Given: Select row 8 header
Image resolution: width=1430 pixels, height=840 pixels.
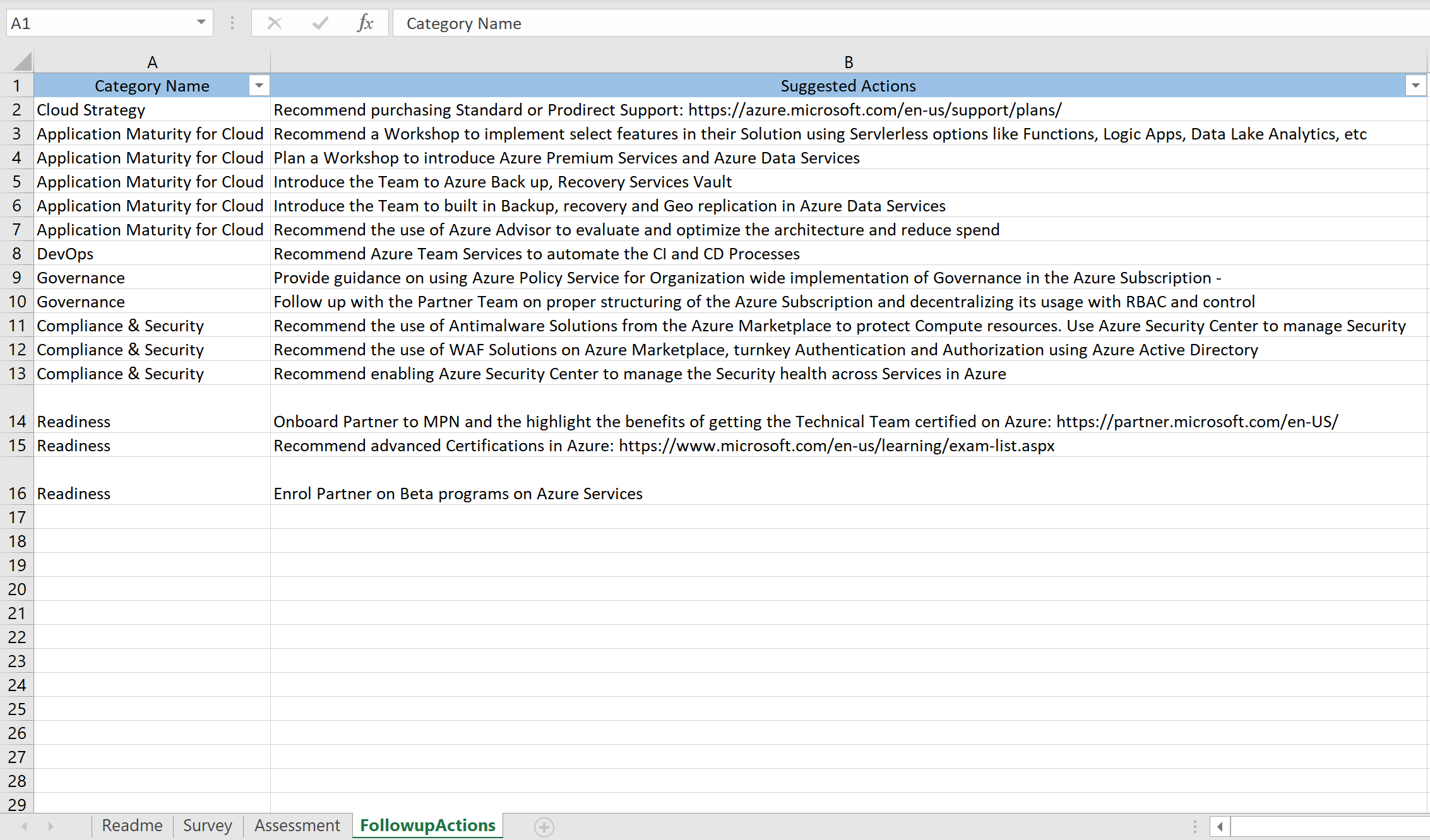Looking at the screenshot, I should (x=17, y=254).
